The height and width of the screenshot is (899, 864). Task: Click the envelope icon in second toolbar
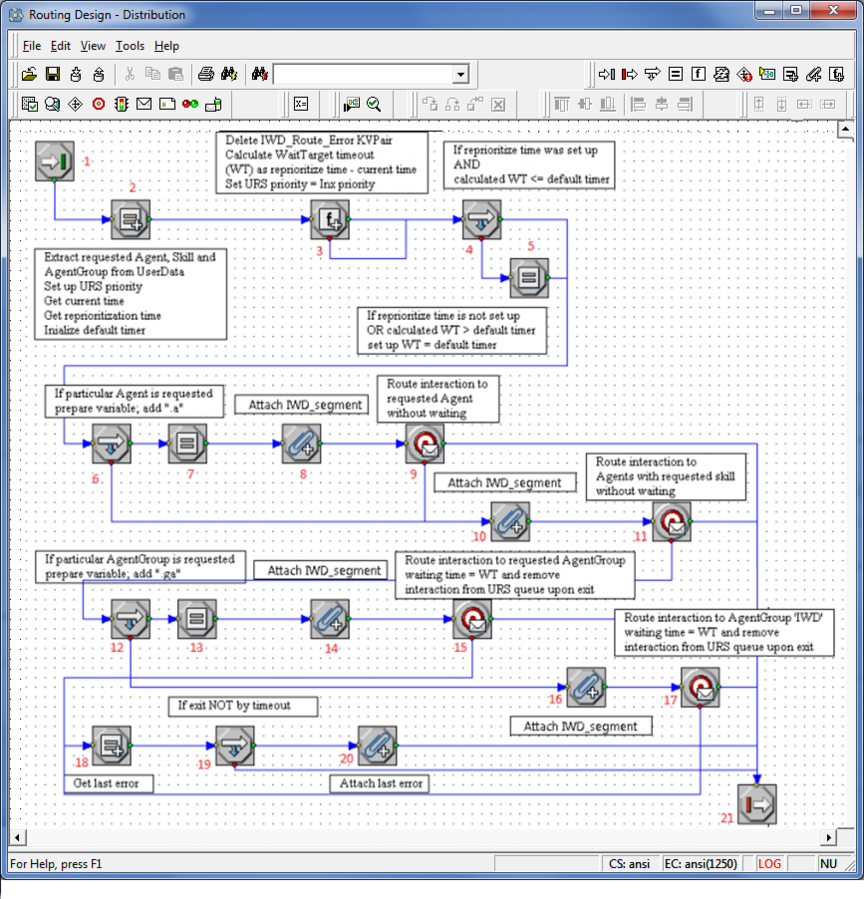(144, 104)
